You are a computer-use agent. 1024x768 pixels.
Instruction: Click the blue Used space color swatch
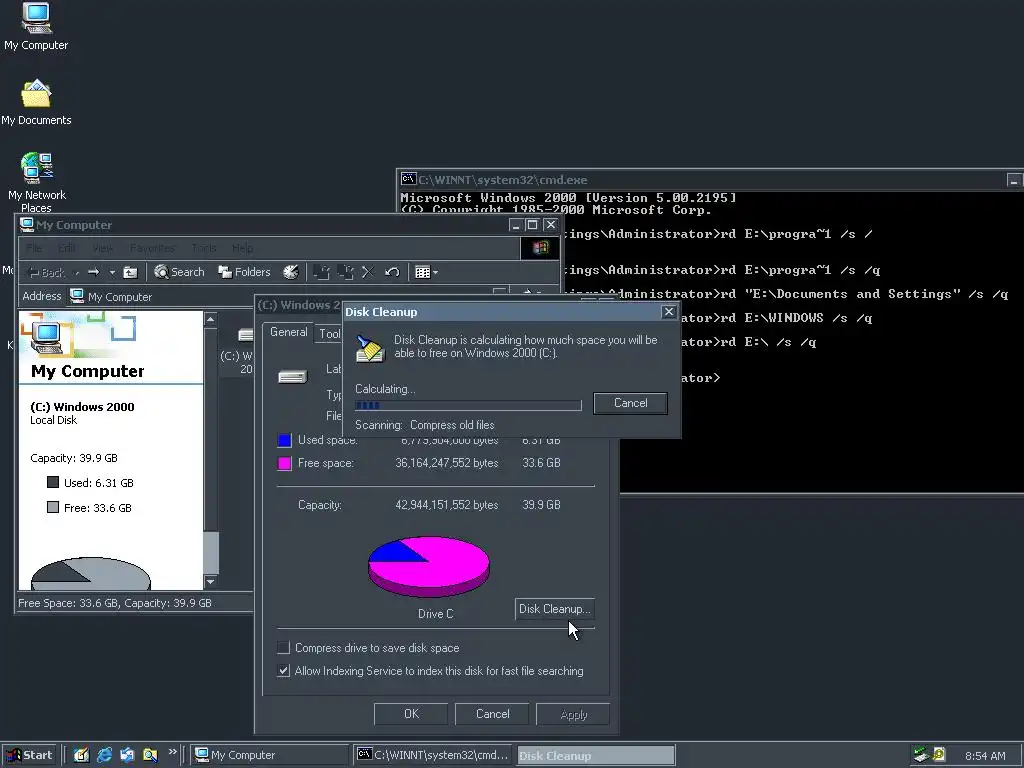[x=284, y=440]
